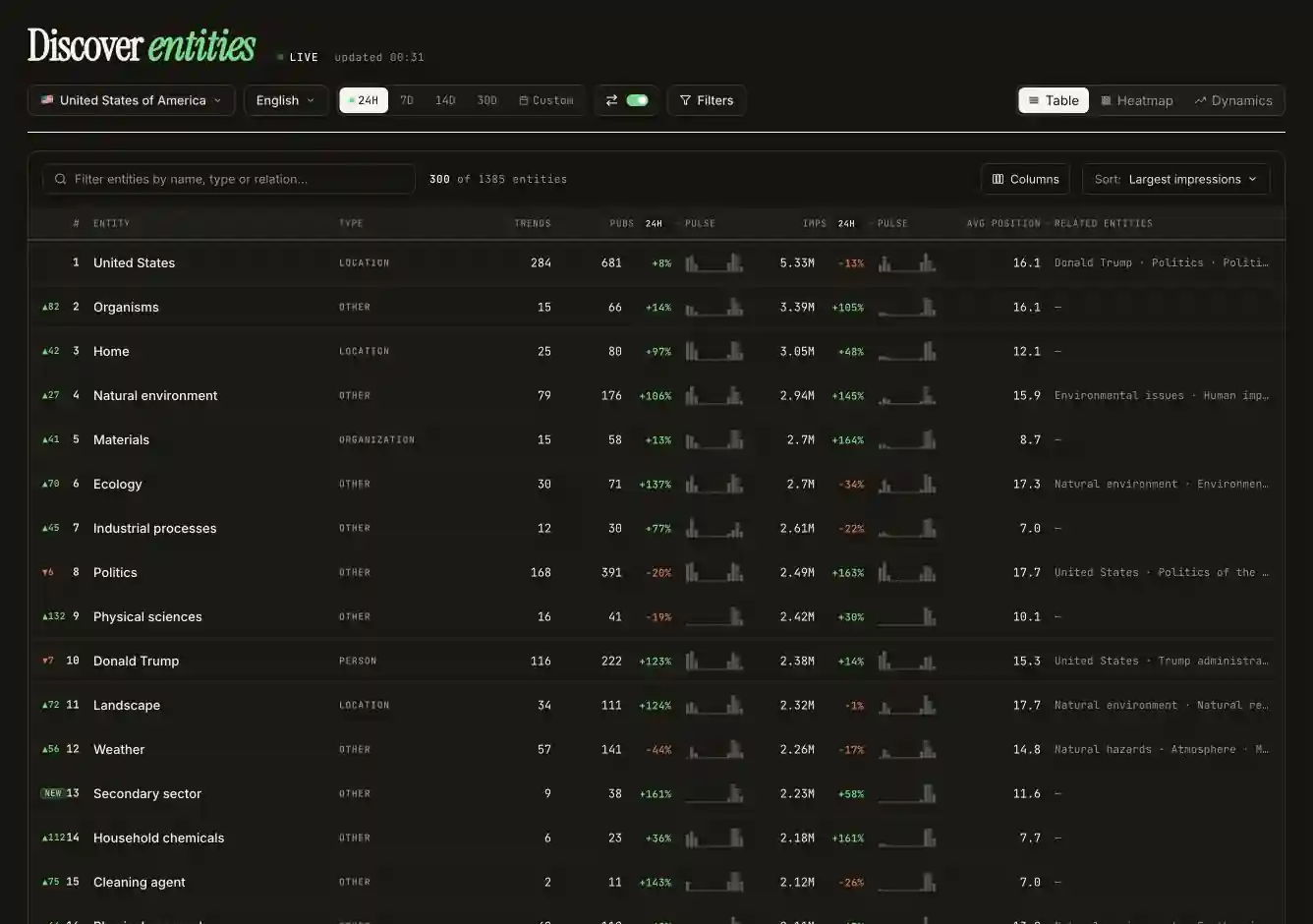Viewport: 1313px width, 924px height.
Task: Click the 681 pubs value
Action: tap(611, 262)
